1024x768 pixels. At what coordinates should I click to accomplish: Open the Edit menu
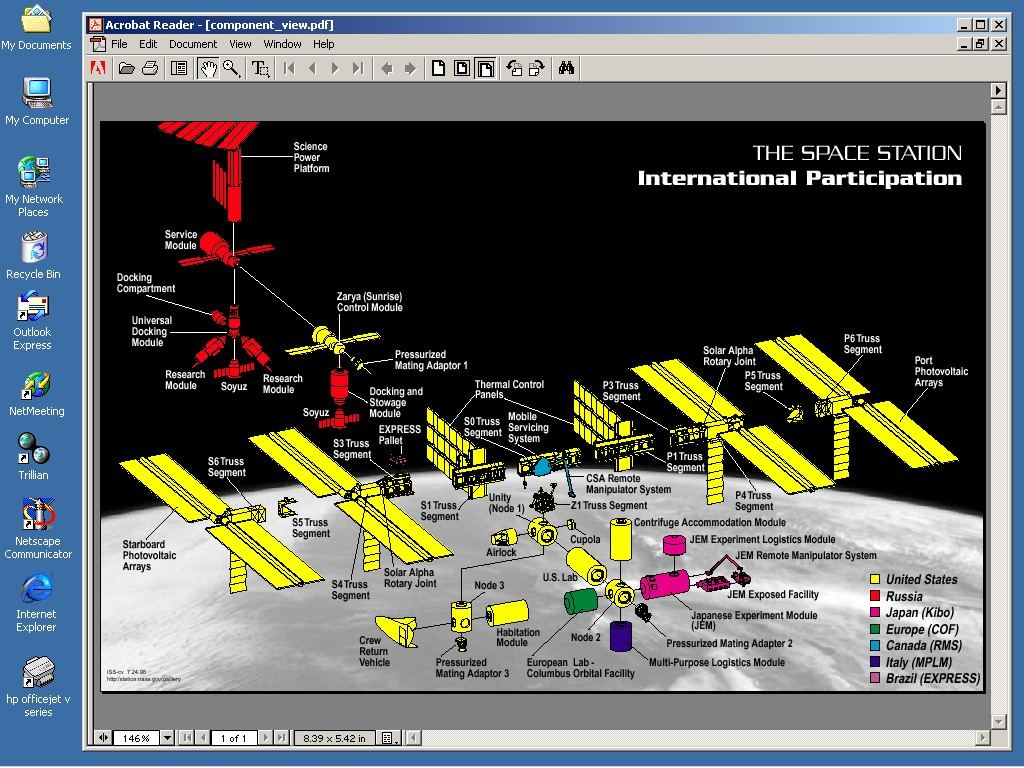point(148,44)
